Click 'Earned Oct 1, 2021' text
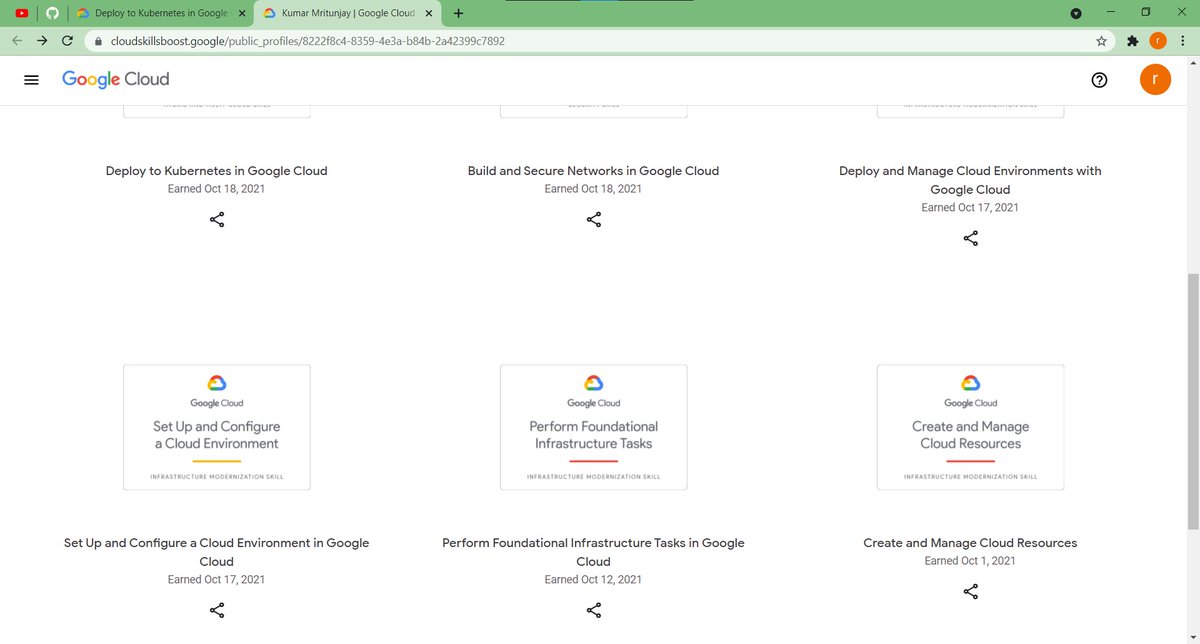This screenshot has width=1200, height=644. (970, 561)
